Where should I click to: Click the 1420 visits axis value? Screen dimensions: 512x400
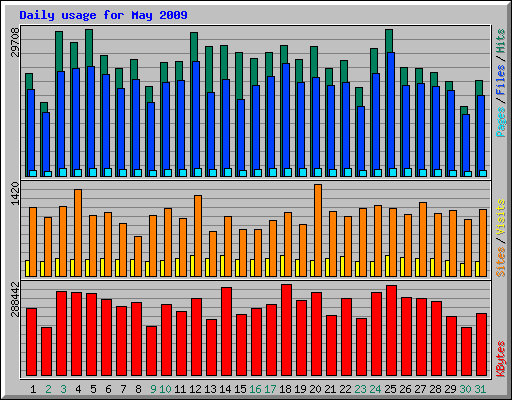[x=15, y=193]
